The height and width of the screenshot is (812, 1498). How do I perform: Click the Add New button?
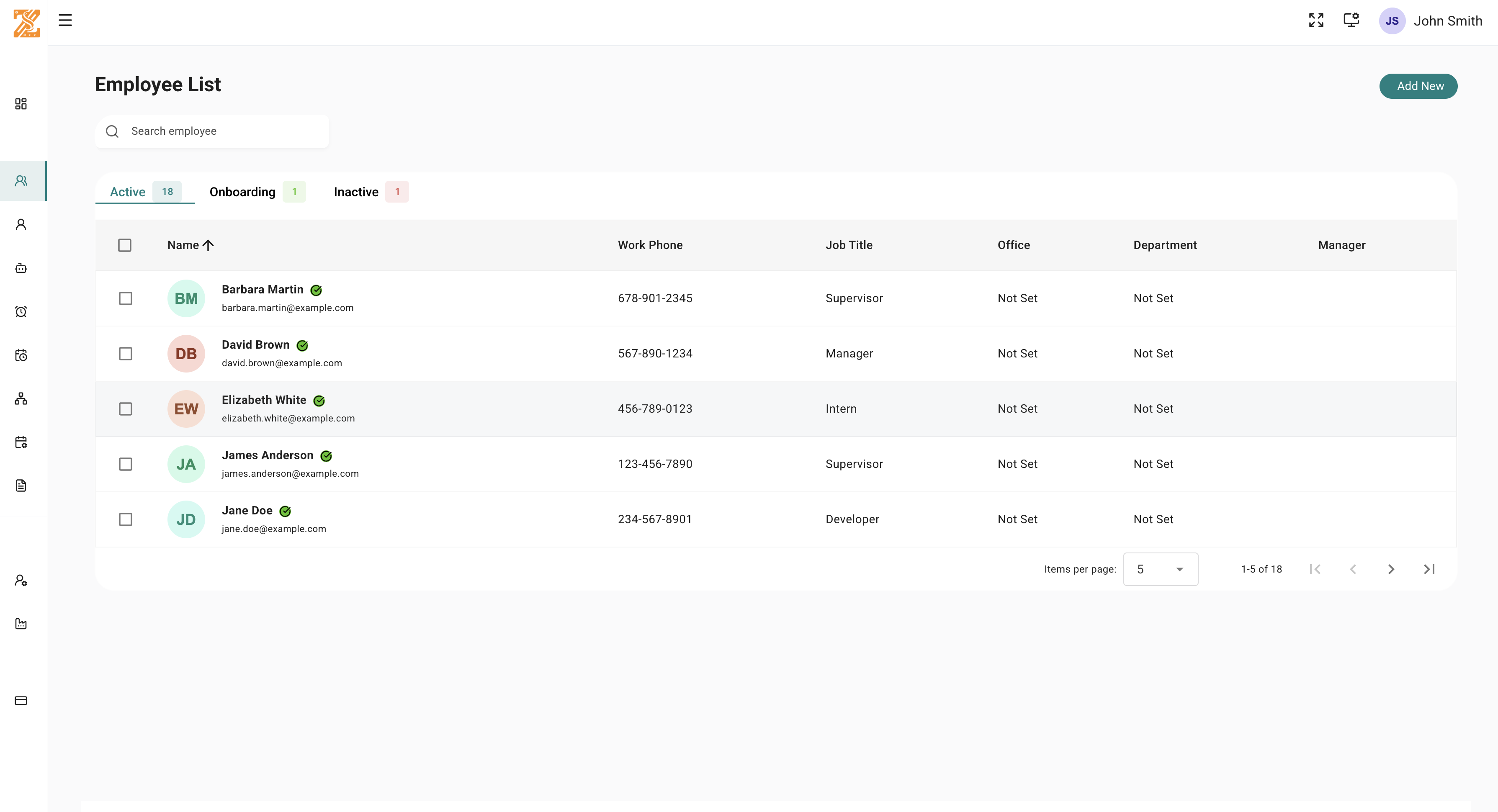coord(1418,85)
